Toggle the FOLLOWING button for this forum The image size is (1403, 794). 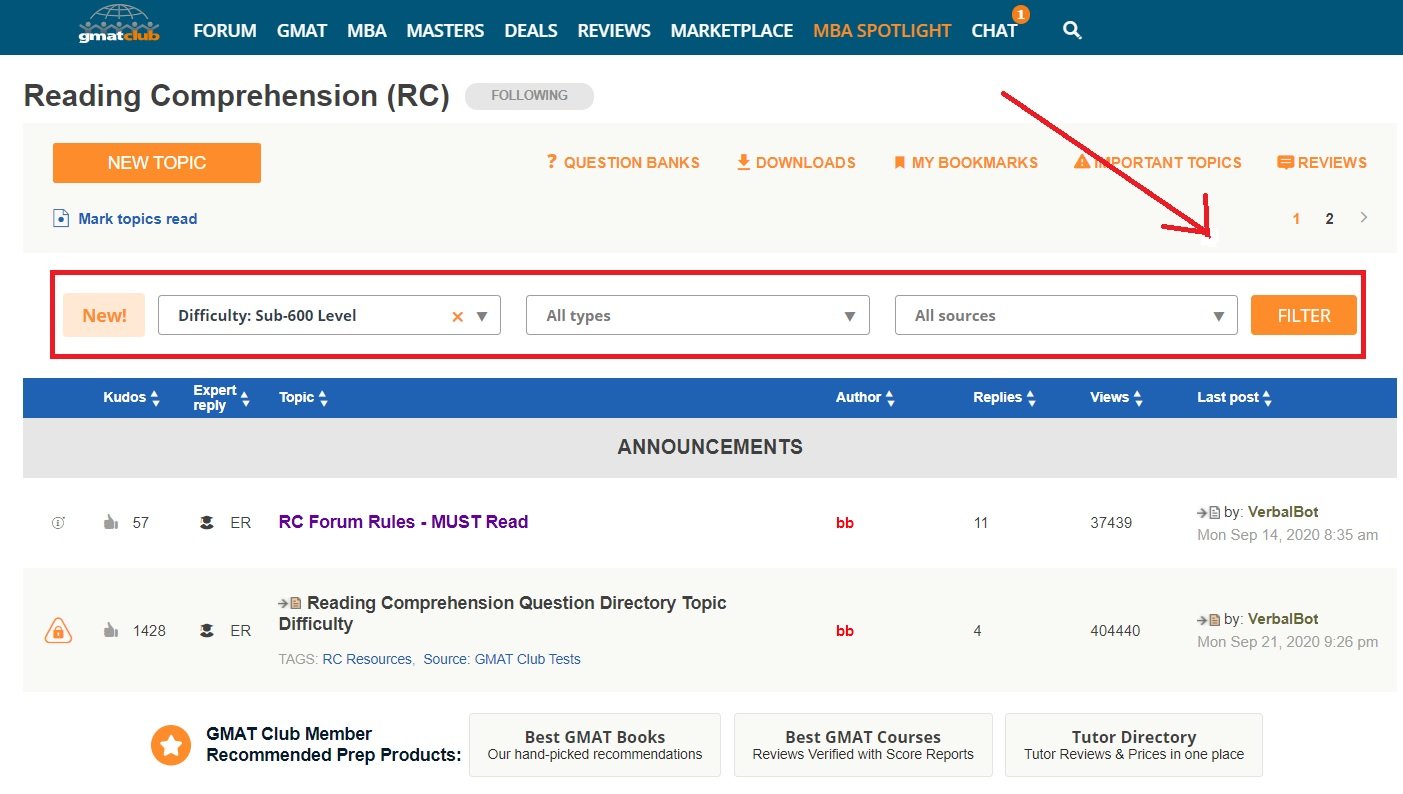point(529,96)
